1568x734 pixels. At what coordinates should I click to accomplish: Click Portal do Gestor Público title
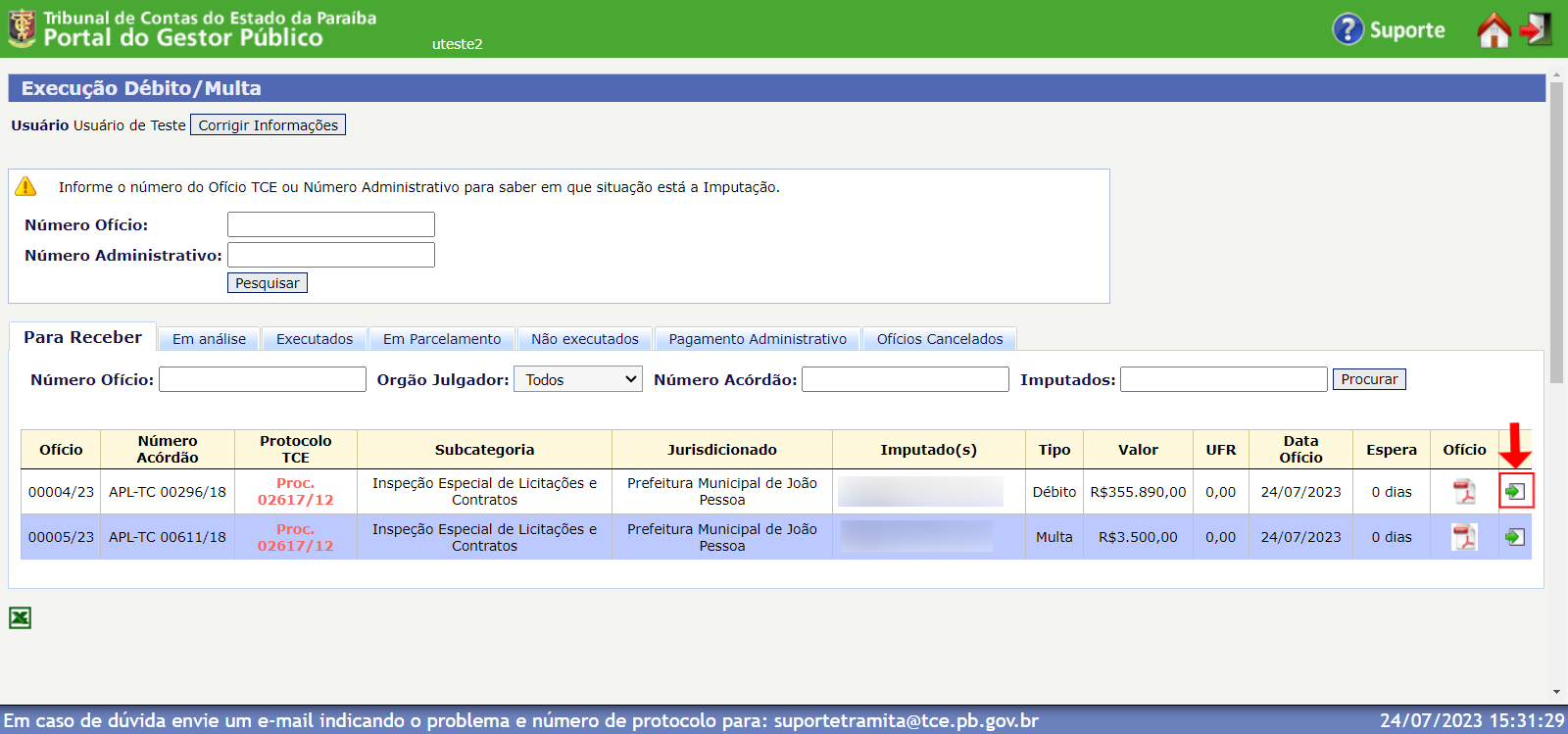coord(183,38)
